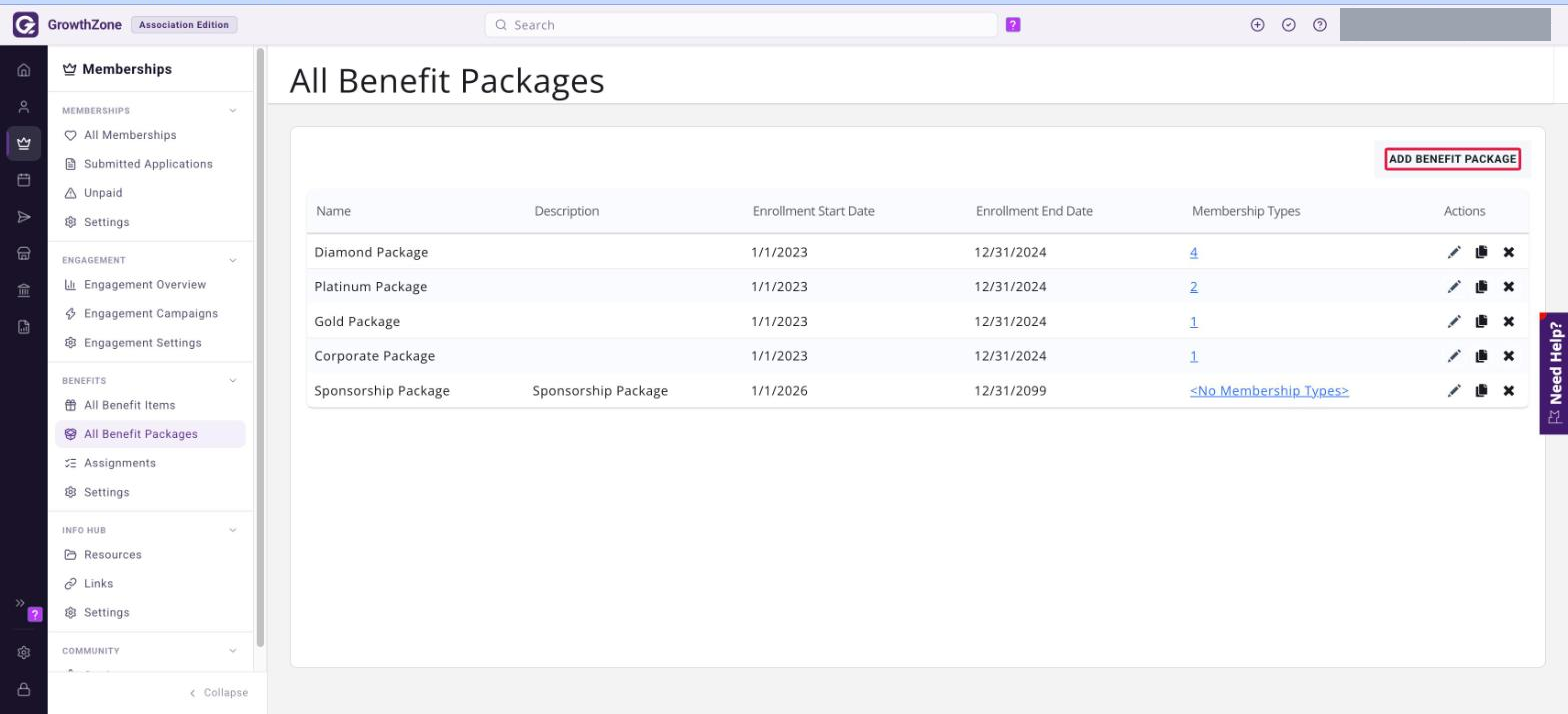Open the Home icon in left rail
Image resolution: width=1568 pixels, height=714 pixels.
click(24, 70)
